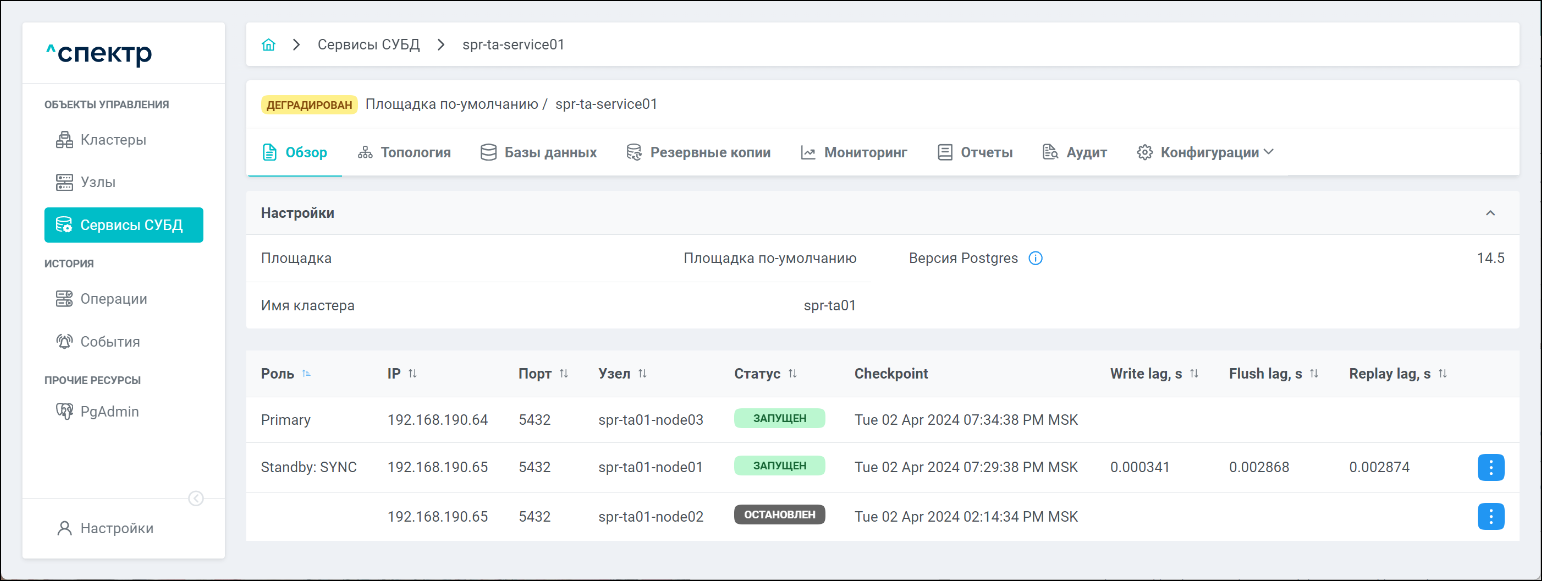Image resolution: width=1542 pixels, height=581 pixels.
Task: Collapse the Settings panel chevron
Action: tap(1490, 213)
